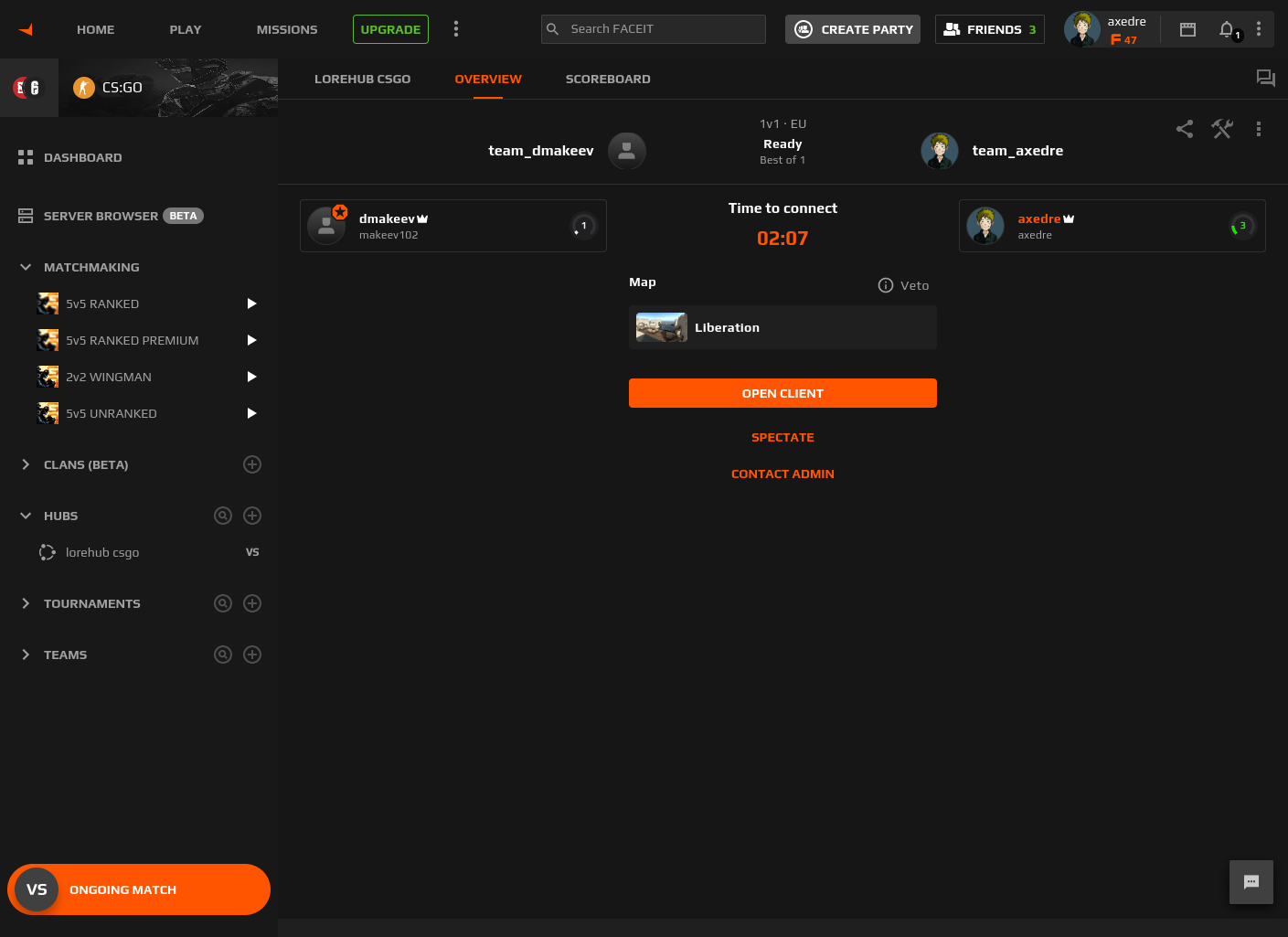Open the support chat bubble
The width and height of the screenshot is (1288, 937).
click(x=1251, y=881)
